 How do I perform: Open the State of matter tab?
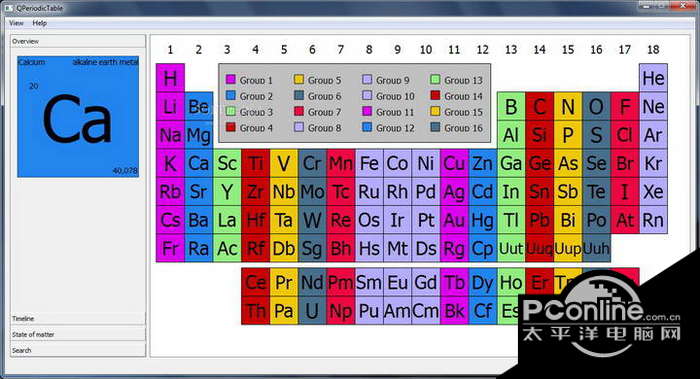78,334
